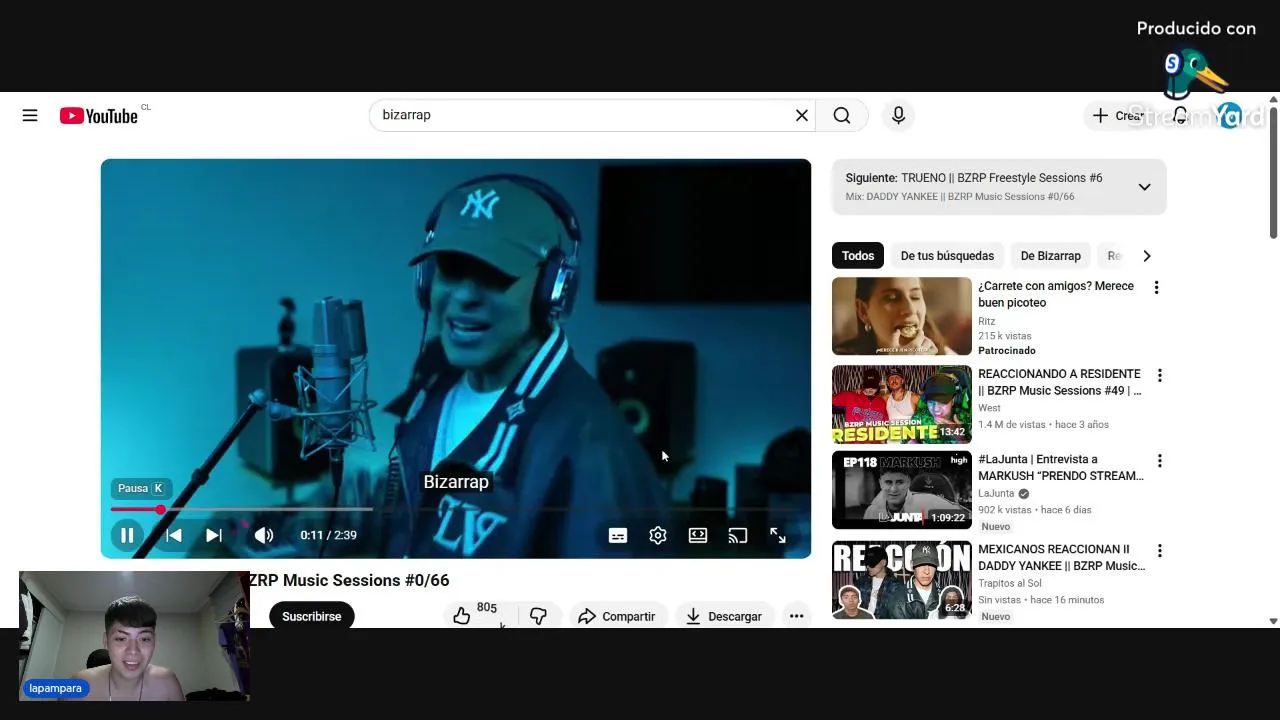Open REACCIONANDO A RESIDENTE video thumbnail
Viewport: 1280px width, 720px height.
(902, 405)
